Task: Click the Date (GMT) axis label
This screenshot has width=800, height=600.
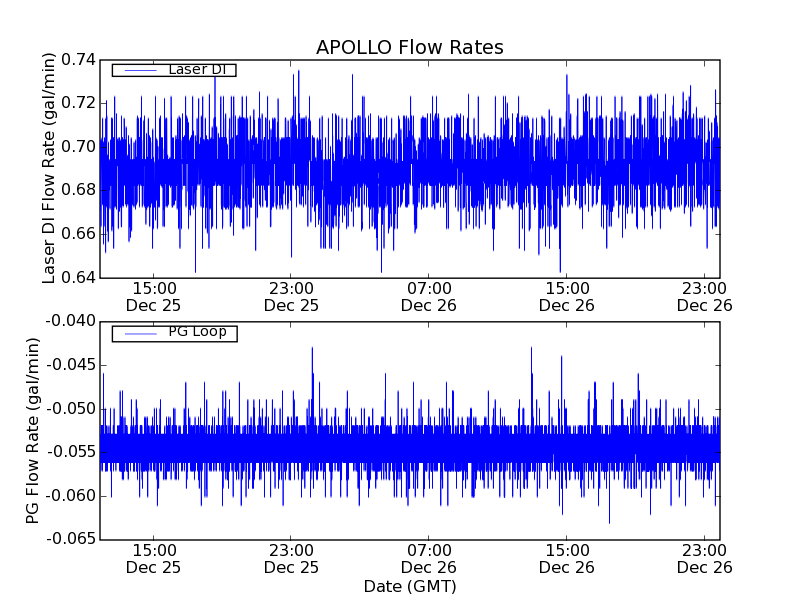Action: click(x=410, y=586)
